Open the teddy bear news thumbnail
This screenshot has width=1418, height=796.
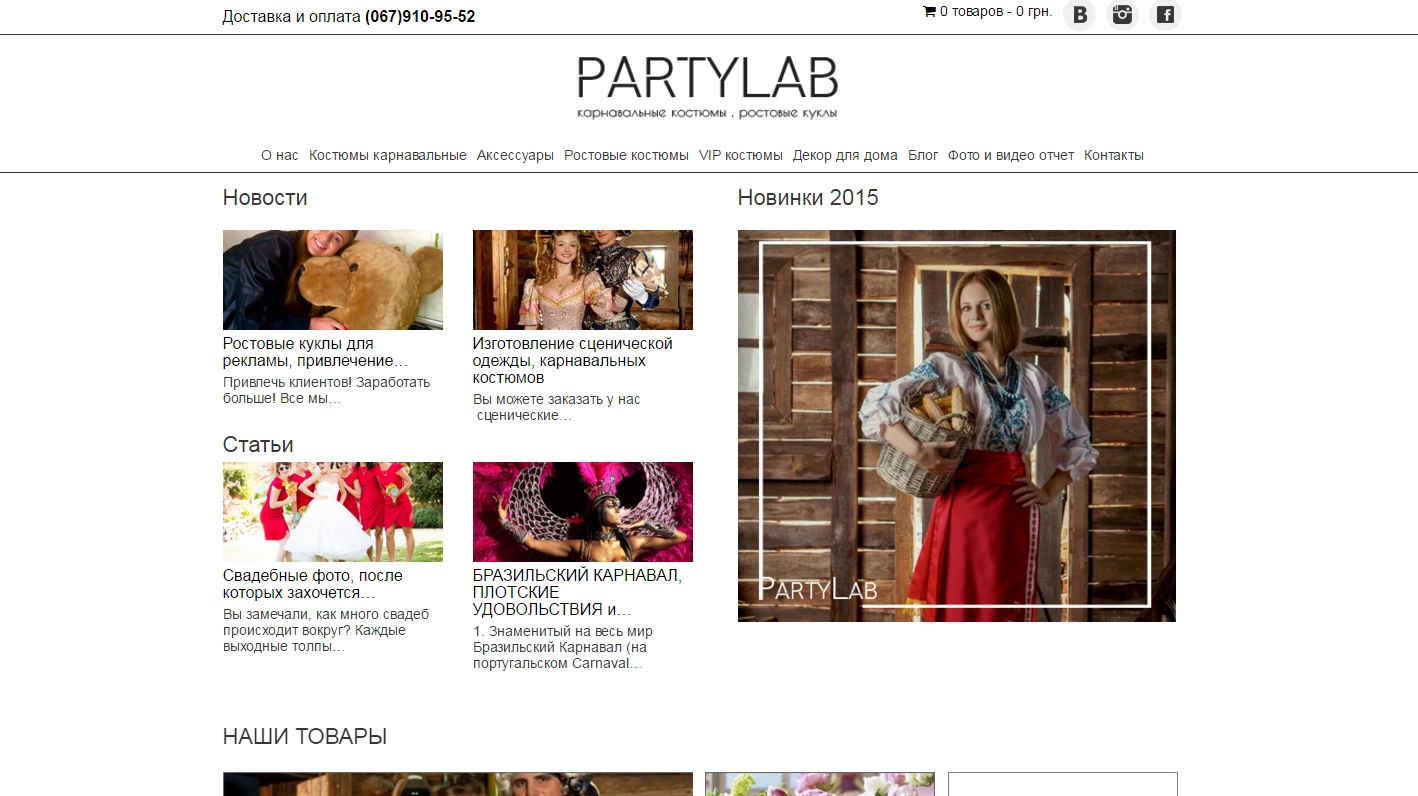tap(333, 280)
